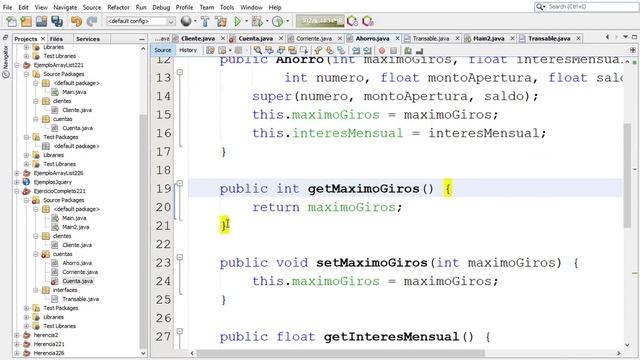
Task: Click the Profile Project toolbar icon
Action: (278, 21)
